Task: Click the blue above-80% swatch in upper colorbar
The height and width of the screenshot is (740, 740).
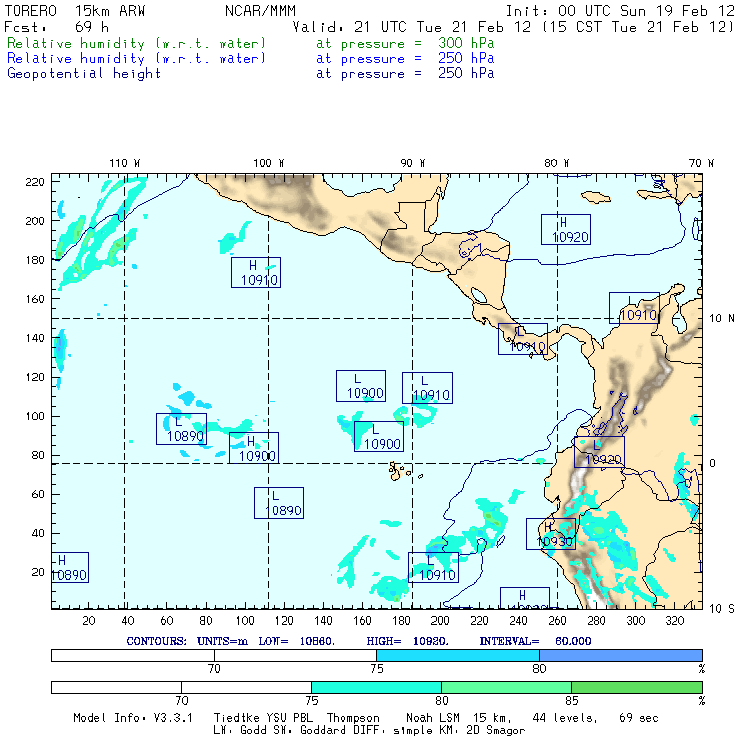Action: (621, 655)
